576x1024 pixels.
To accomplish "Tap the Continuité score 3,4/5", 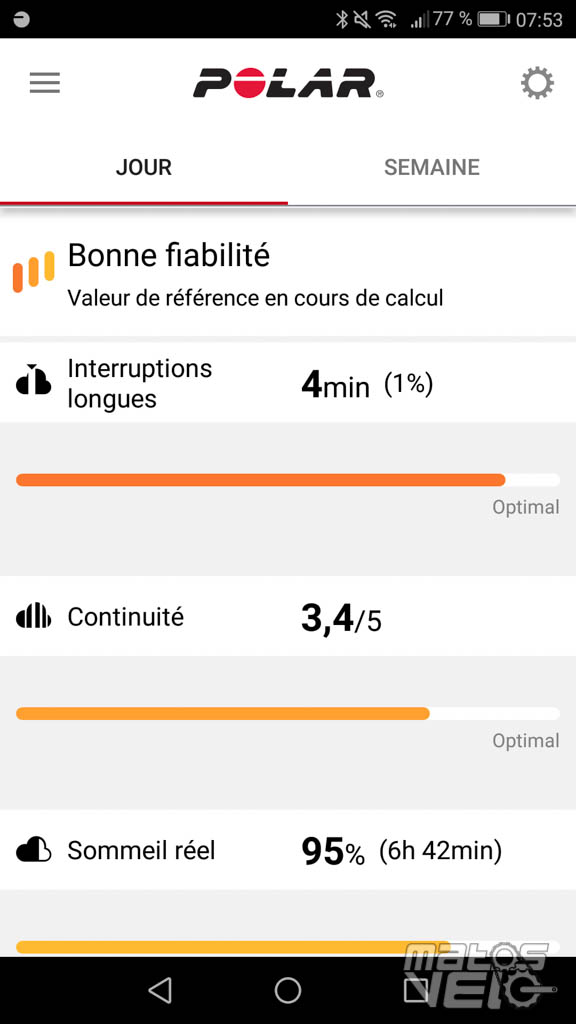I will [x=341, y=618].
